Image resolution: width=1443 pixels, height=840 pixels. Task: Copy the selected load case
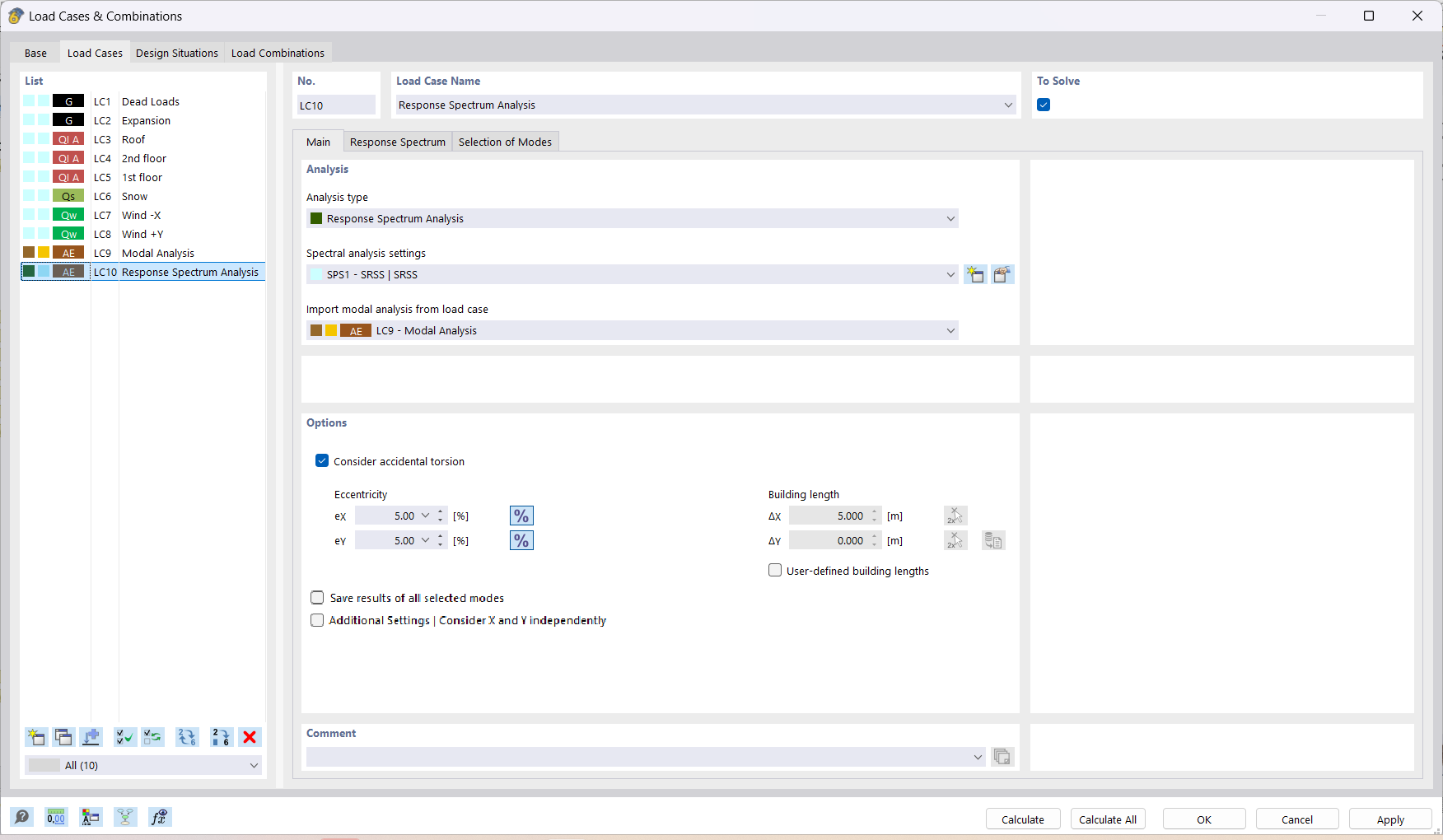tap(63, 737)
